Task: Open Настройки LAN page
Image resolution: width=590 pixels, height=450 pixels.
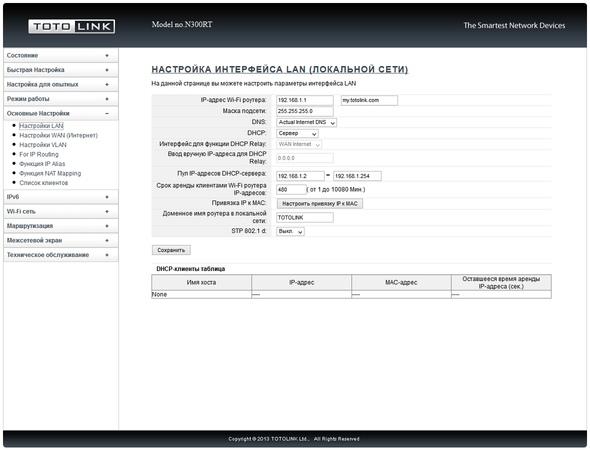Action: pos(41,126)
